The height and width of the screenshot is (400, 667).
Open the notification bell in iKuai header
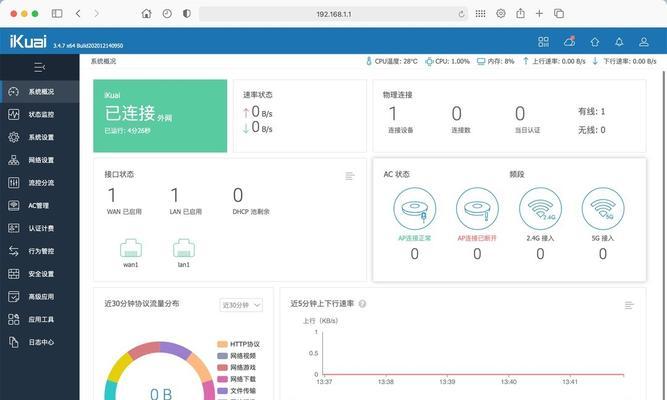[619, 42]
